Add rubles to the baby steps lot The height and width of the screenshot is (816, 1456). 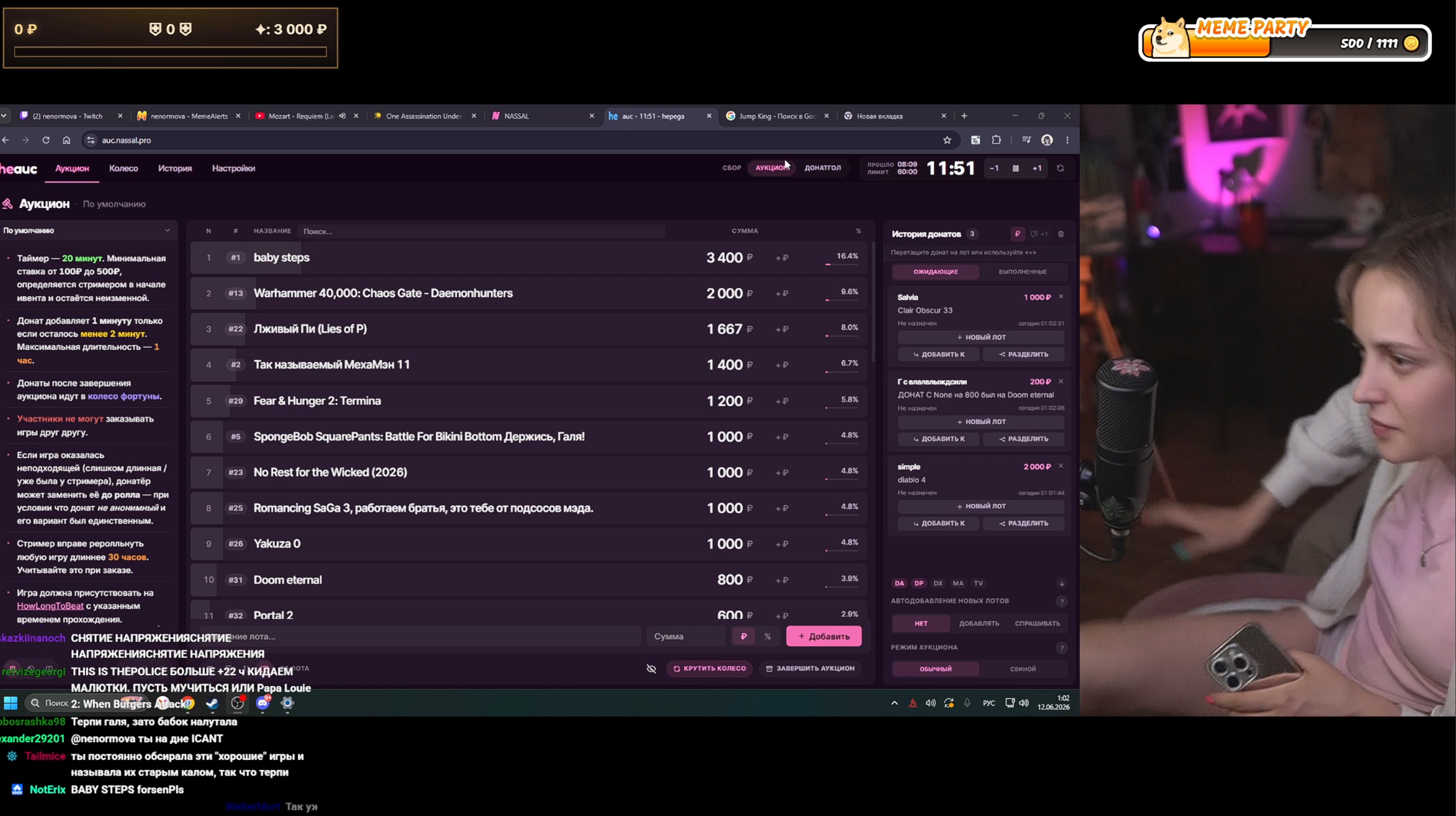(782, 258)
